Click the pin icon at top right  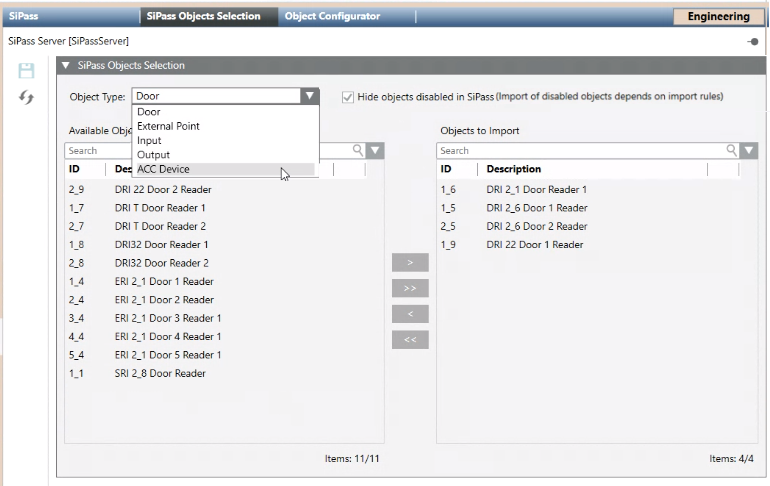[752, 42]
